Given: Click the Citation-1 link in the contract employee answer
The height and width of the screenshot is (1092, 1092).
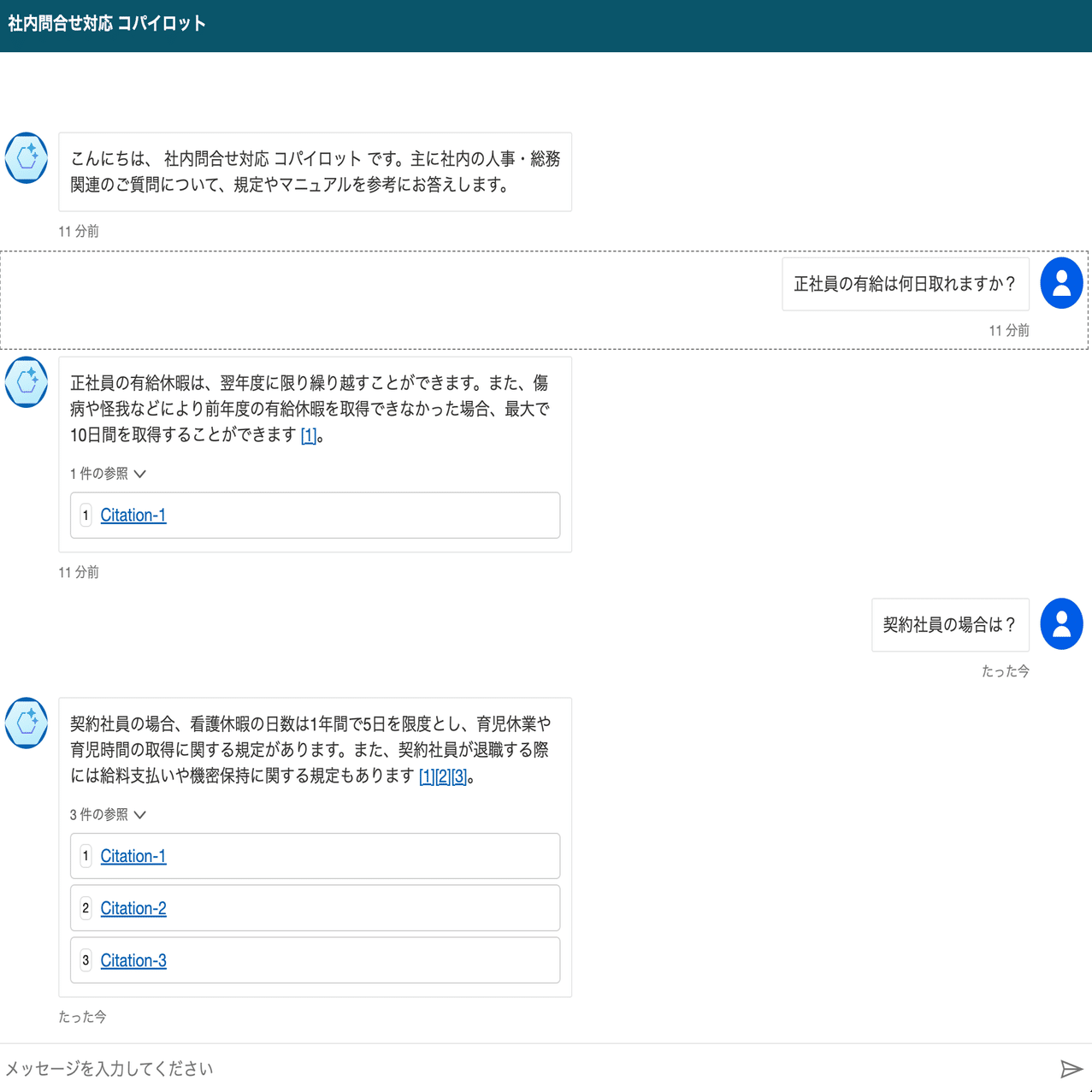Looking at the screenshot, I should [133, 855].
